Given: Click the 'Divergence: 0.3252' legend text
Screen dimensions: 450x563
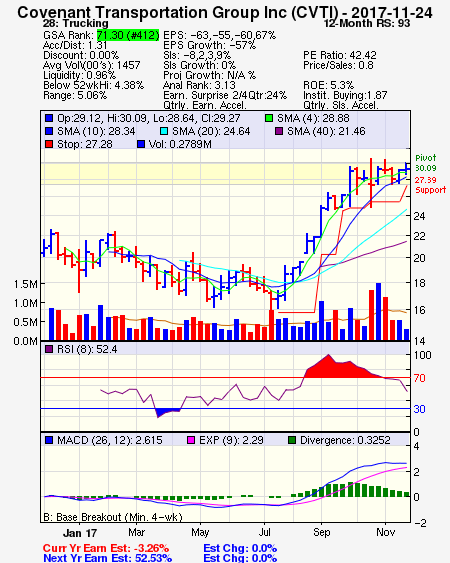Looking at the screenshot, I should pyautogui.click(x=345, y=440).
